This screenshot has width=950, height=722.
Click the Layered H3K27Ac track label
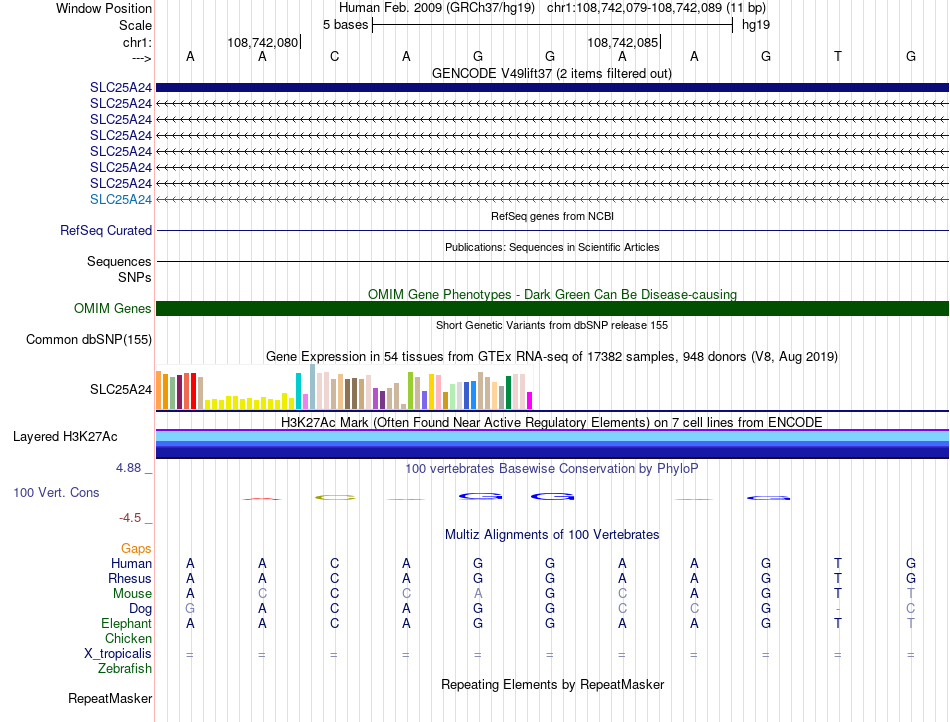pyautogui.click(x=65, y=437)
